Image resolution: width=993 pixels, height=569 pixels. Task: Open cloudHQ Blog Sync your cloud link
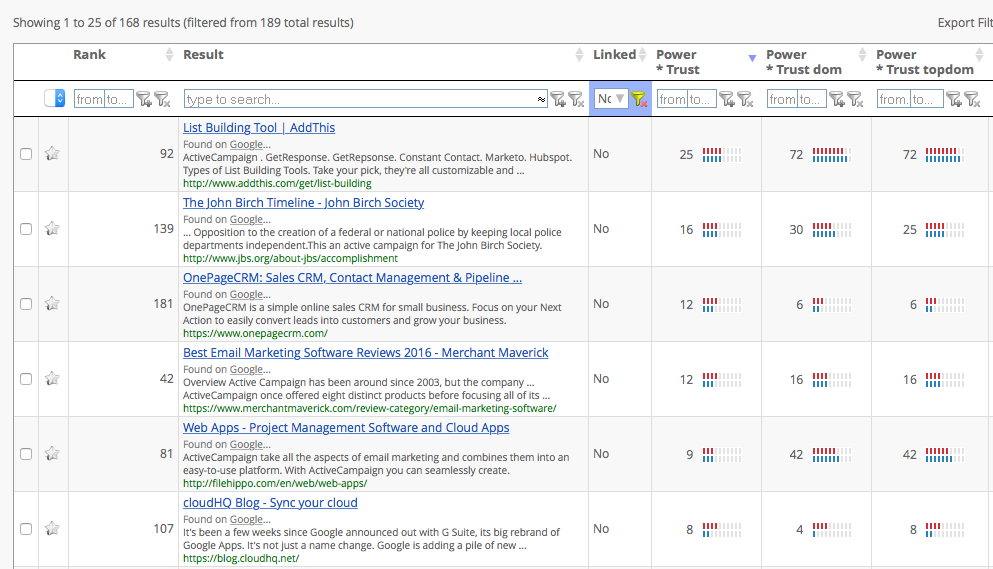point(270,502)
